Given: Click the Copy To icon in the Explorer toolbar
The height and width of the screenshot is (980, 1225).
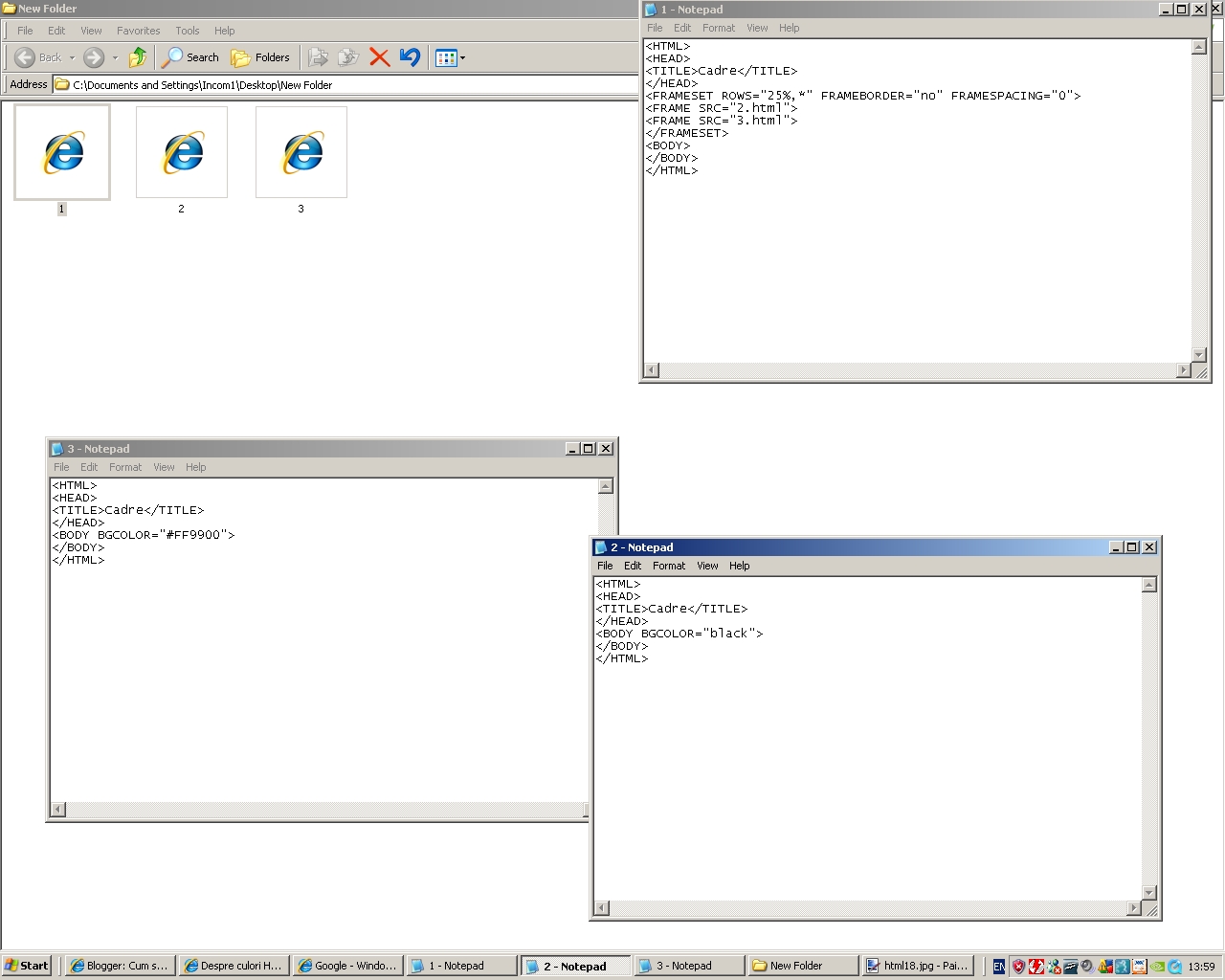Looking at the screenshot, I should (348, 57).
